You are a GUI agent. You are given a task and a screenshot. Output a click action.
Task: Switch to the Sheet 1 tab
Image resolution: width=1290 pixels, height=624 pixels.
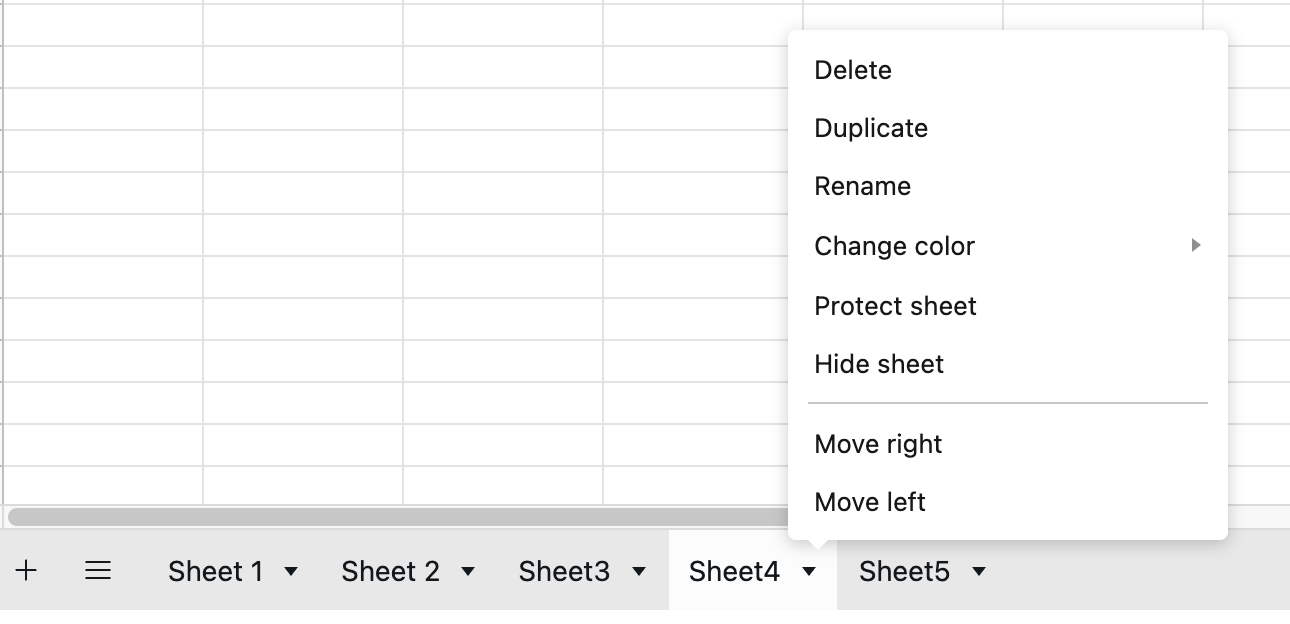[215, 571]
